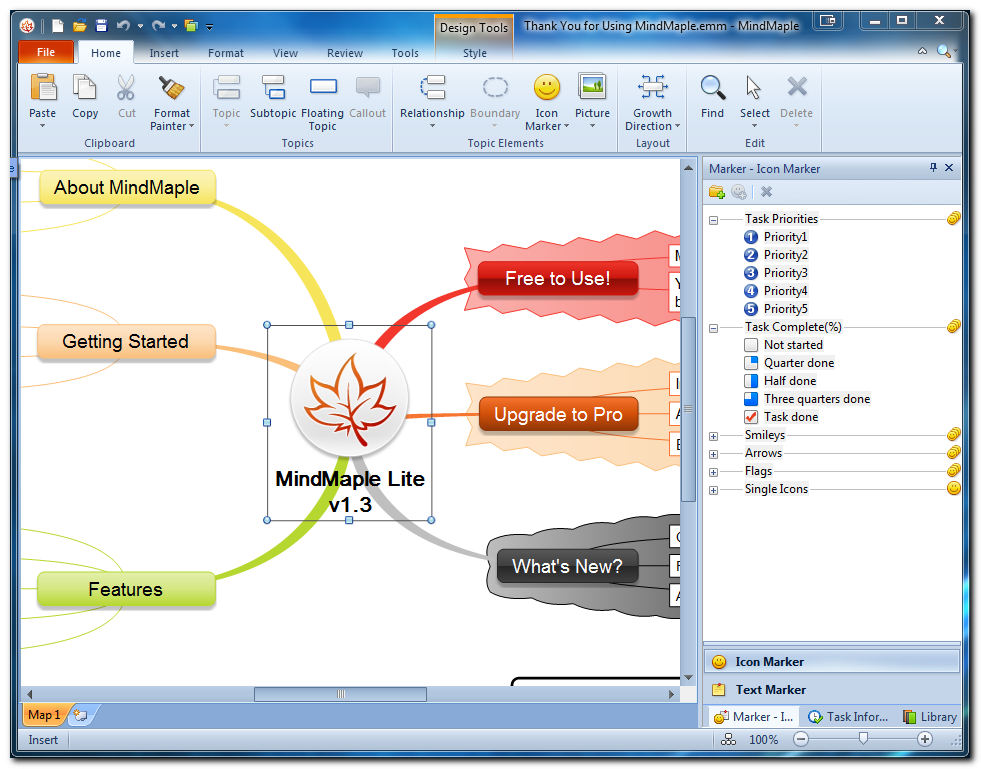The image size is (981, 769).
Task: Insert a Floating Topic
Action: 323,87
